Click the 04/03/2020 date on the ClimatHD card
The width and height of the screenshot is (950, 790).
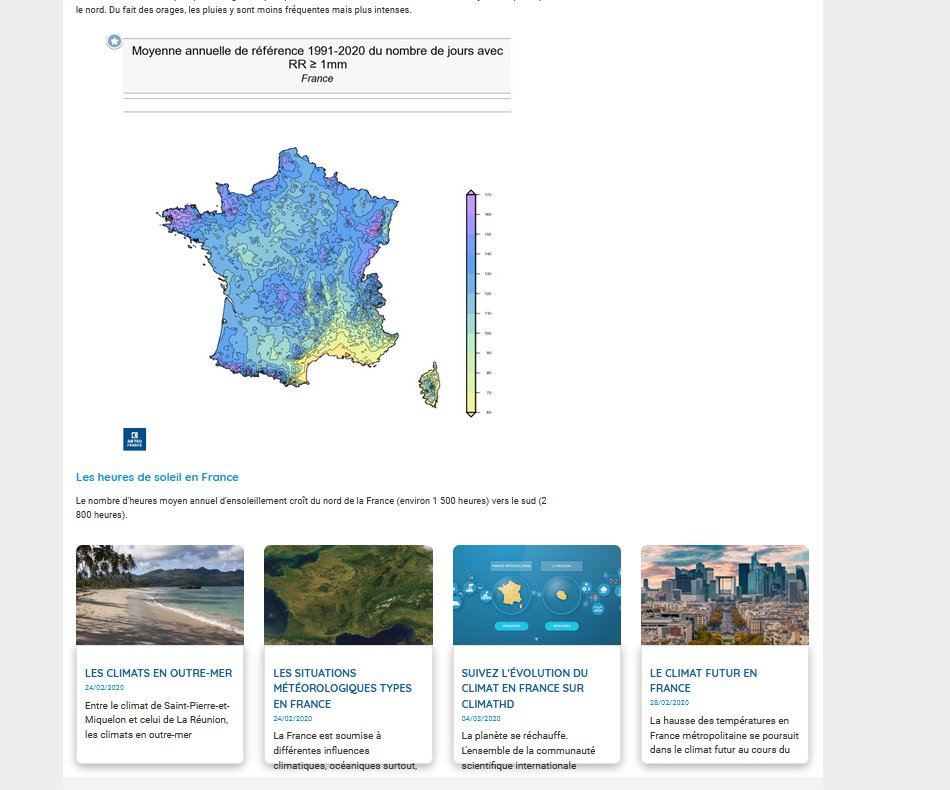481,719
